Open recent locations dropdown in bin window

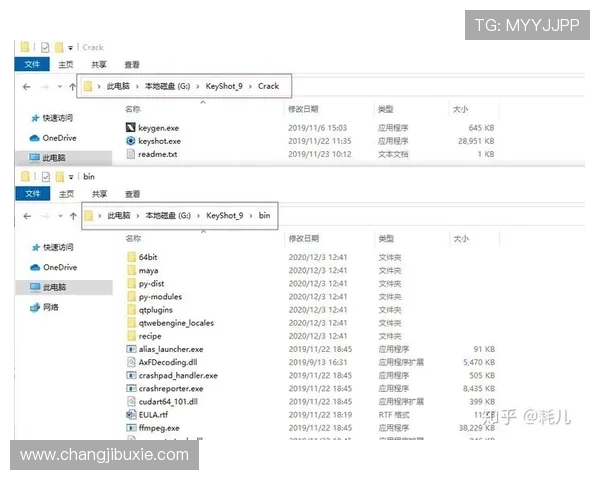point(60,216)
